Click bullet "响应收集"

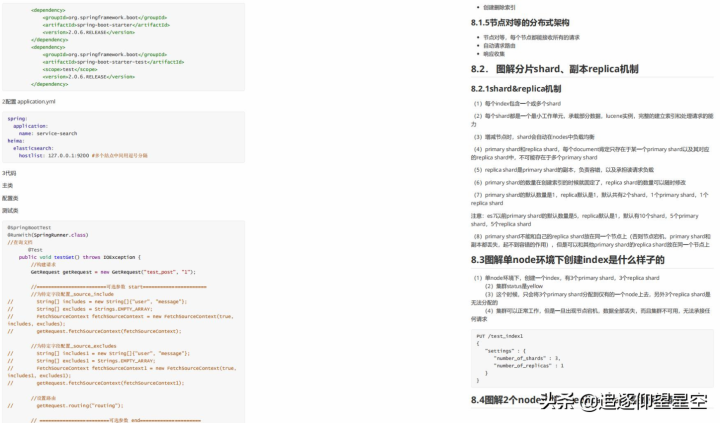pos(494,54)
